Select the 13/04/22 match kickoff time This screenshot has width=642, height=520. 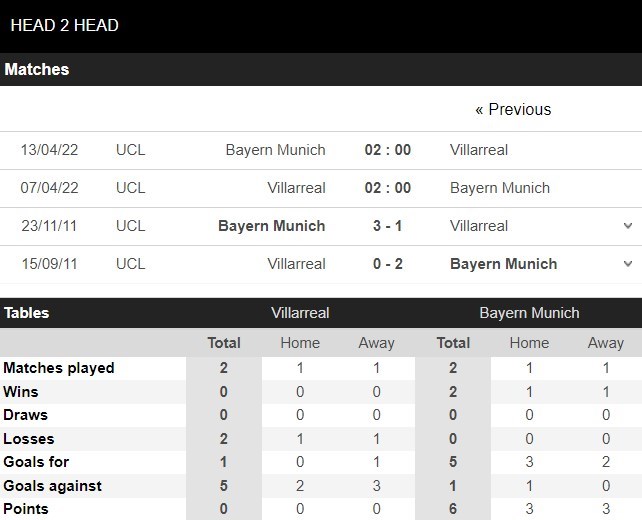tap(387, 150)
